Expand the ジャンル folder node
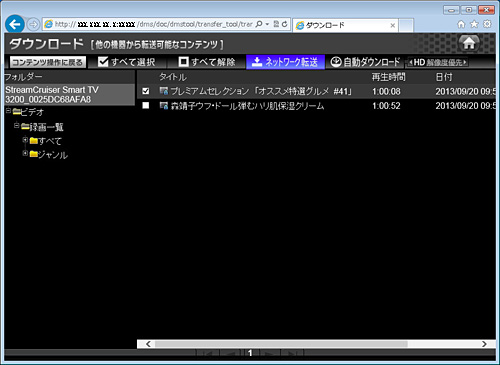 click(25, 153)
